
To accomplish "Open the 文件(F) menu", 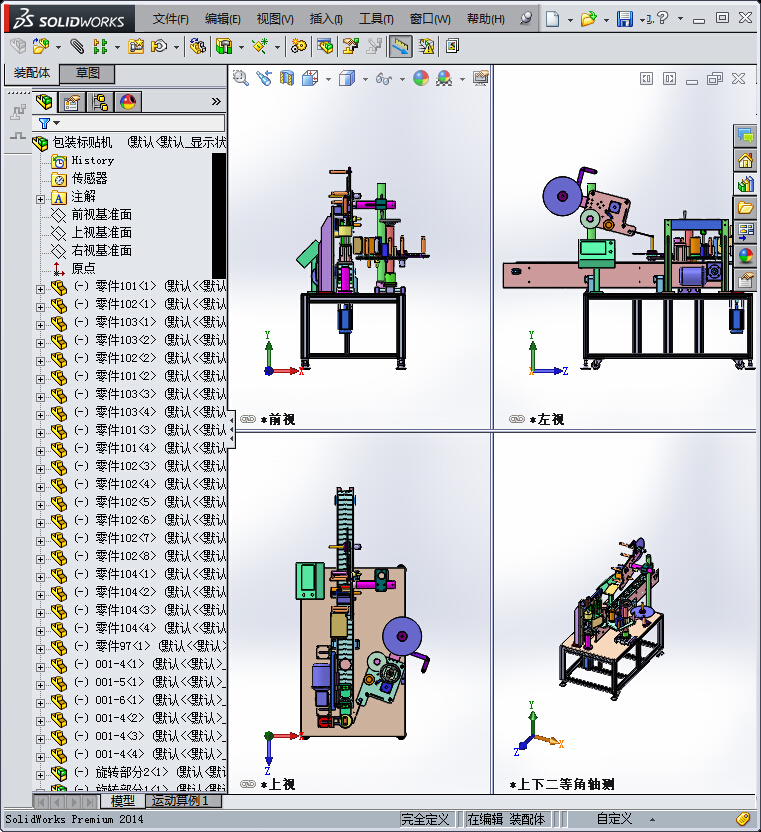I will click(171, 19).
